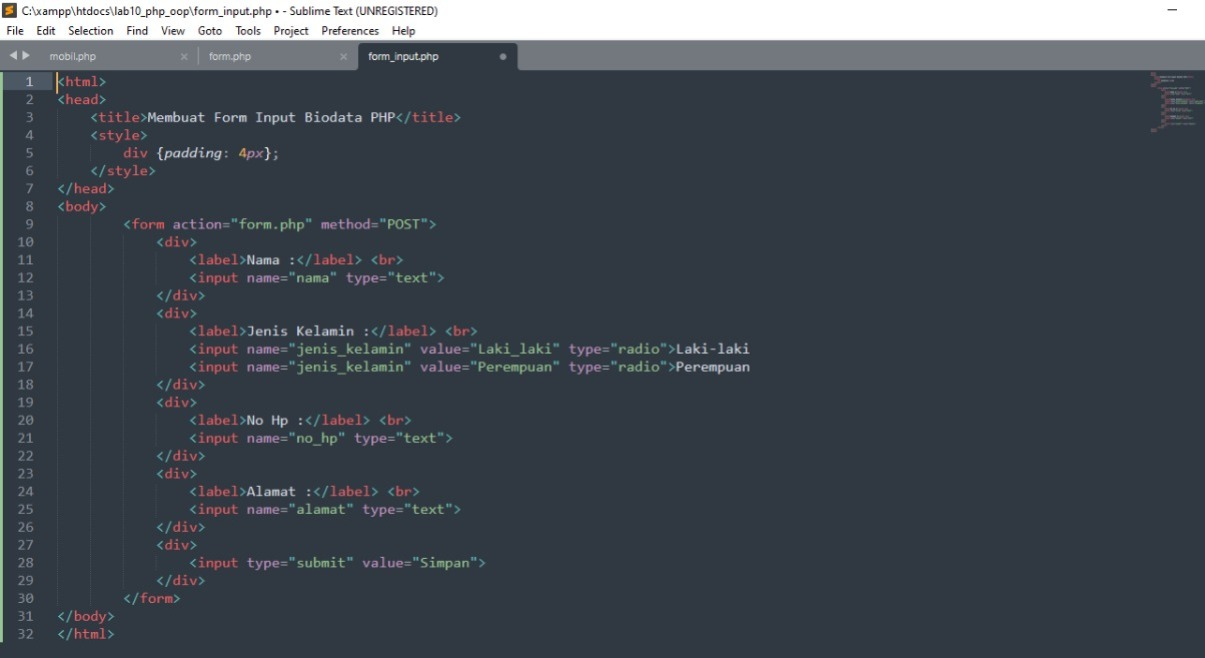Click the "Jenis Kelamin :" label text
This screenshot has width=1205, height=658.
(308, 331)
